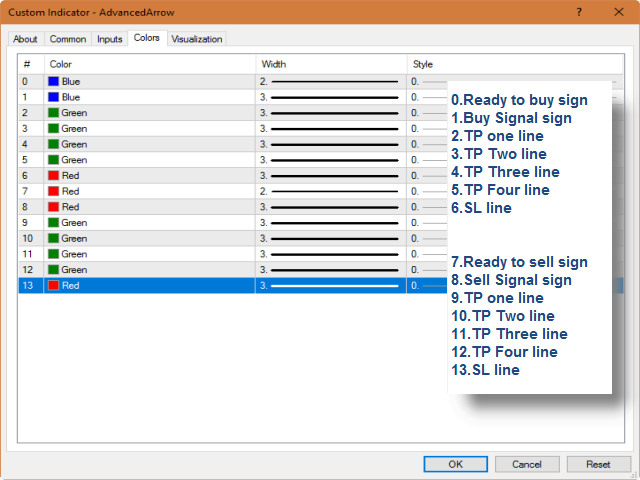Switch to the Inputs tab
This screenshot has width=640, height=480.
(110, 39)
